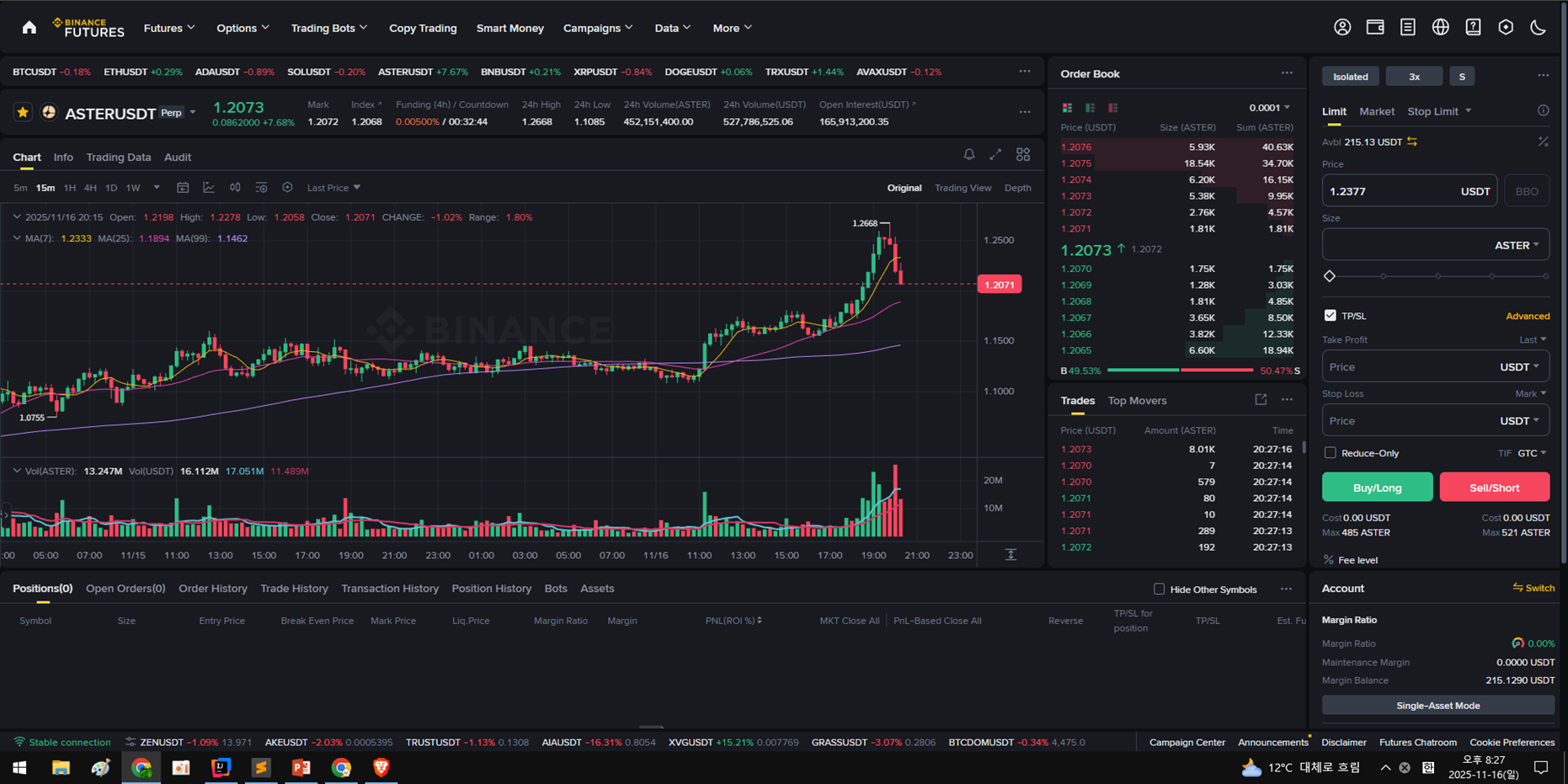Image resolution: width=1568 pixels, height=784 pixels.
Task: Open the GTC time-in-force dropdown
Action: 1532,453
